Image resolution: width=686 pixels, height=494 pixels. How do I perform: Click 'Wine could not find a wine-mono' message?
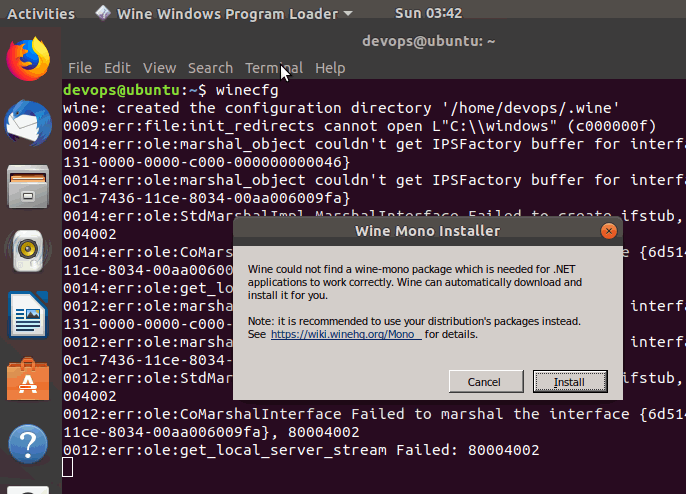(415, 282)
